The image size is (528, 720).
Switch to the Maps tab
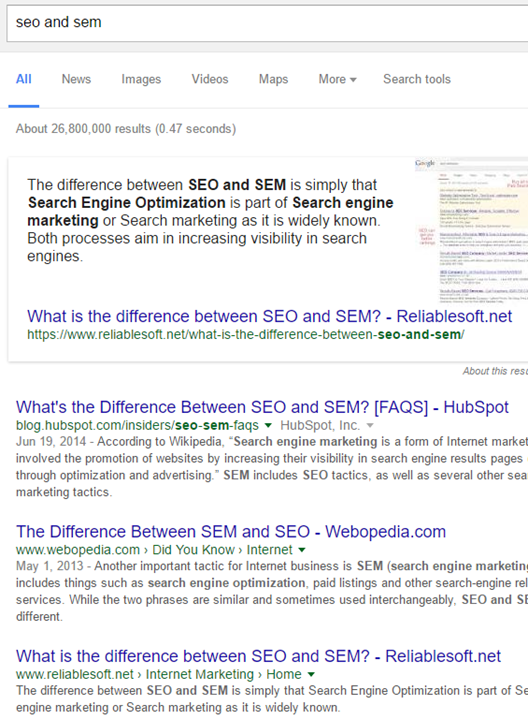click(x=273, y=79)
